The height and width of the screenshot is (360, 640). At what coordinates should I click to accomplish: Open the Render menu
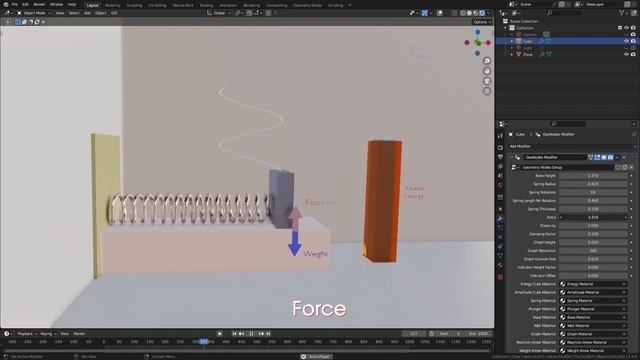point(39,4)
